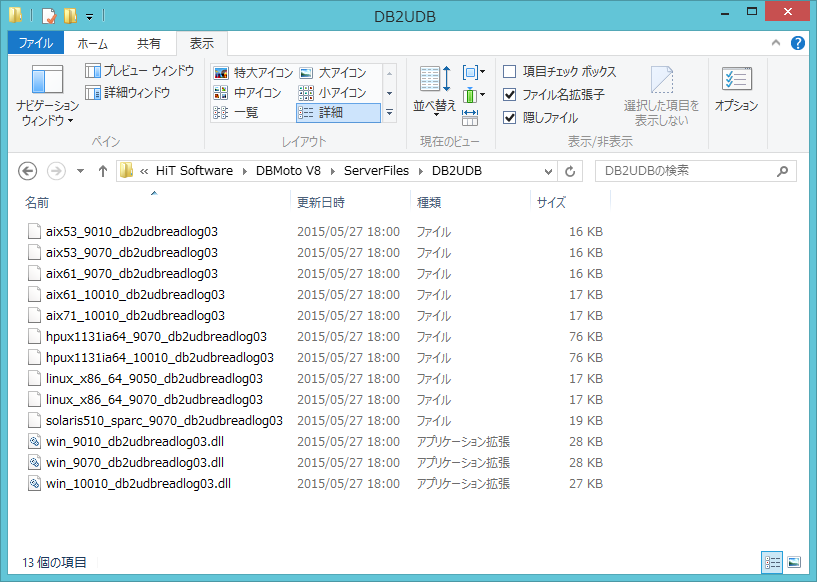Open folder オプション
817x582 pixels.
pyautogui.click(x=736, y=90)
